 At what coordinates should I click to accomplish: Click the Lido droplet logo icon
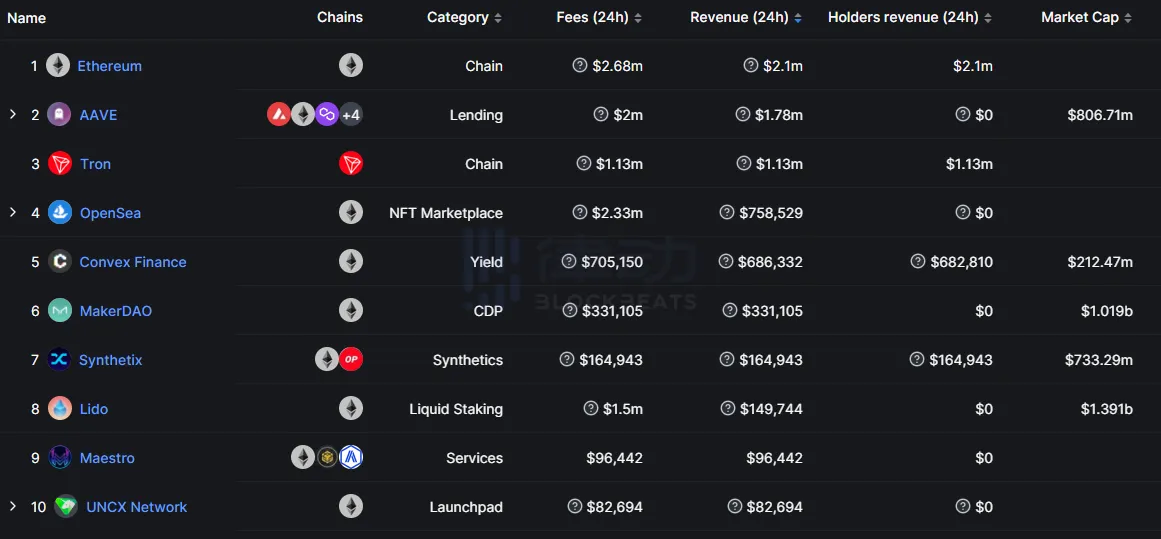click(60, 409)
